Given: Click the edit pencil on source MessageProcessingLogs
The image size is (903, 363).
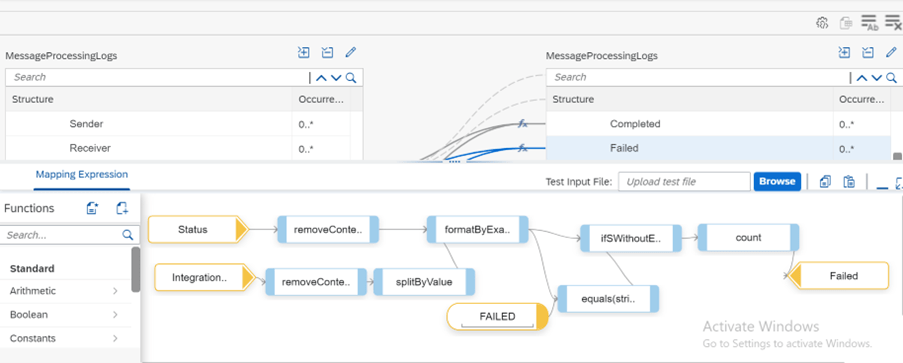Looking at the screenshot, I should coord(350,53).
